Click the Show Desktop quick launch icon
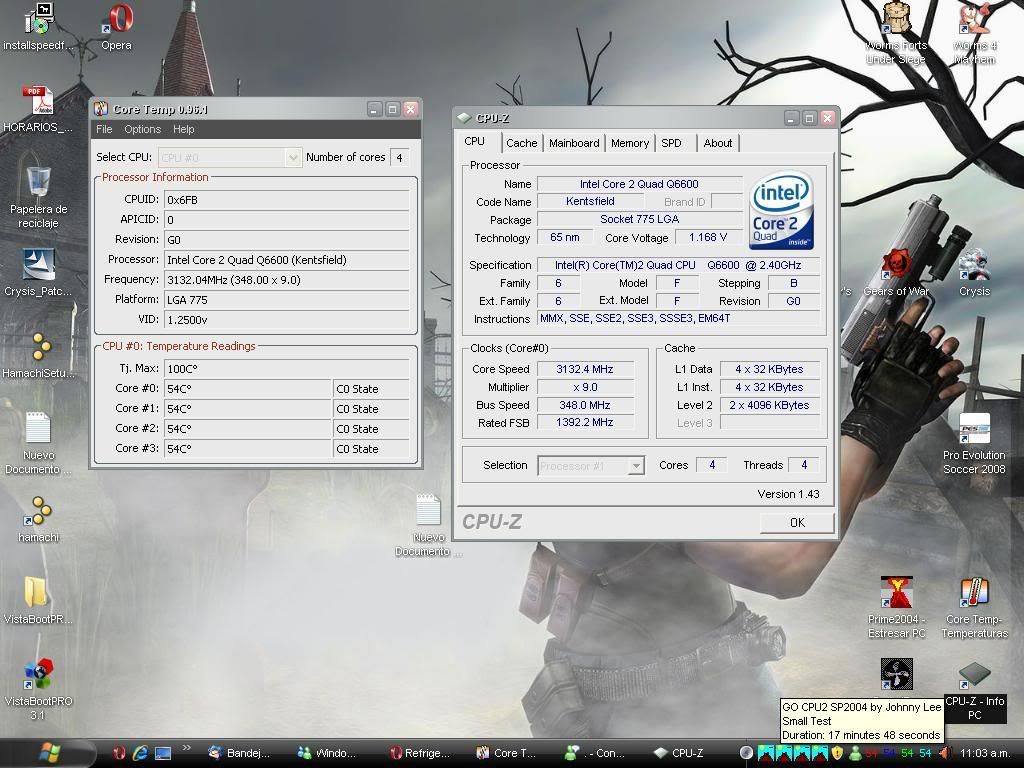The image size is (1024, 768). tap(163, 753)
